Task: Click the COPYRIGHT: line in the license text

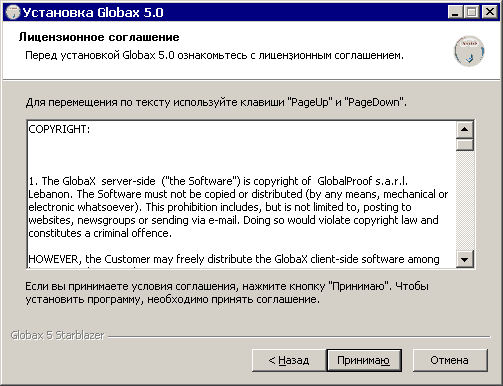Action: tap(59, 129)
